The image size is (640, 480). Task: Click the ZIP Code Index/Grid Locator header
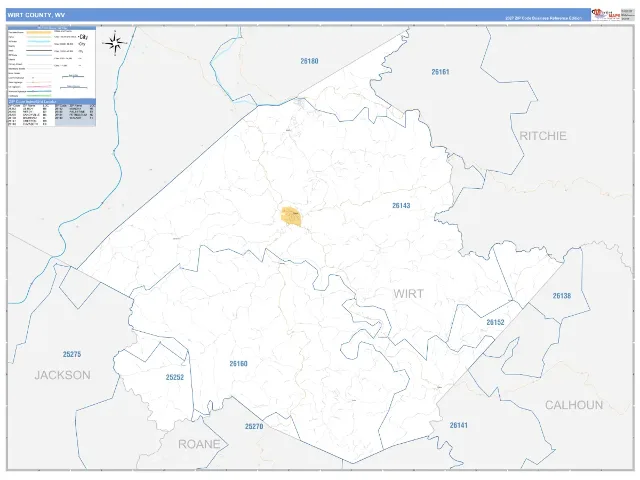coord(52,101)
